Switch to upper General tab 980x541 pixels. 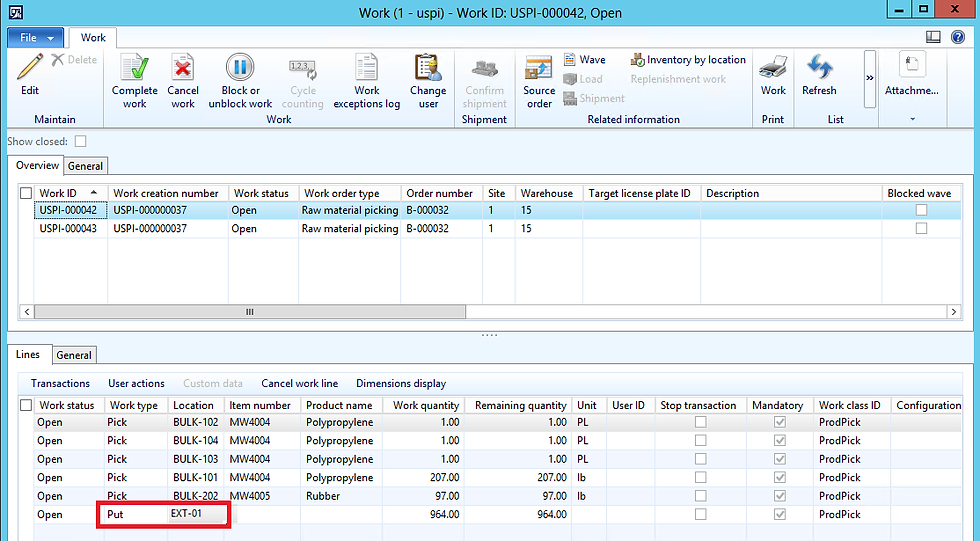coord(86,166)
